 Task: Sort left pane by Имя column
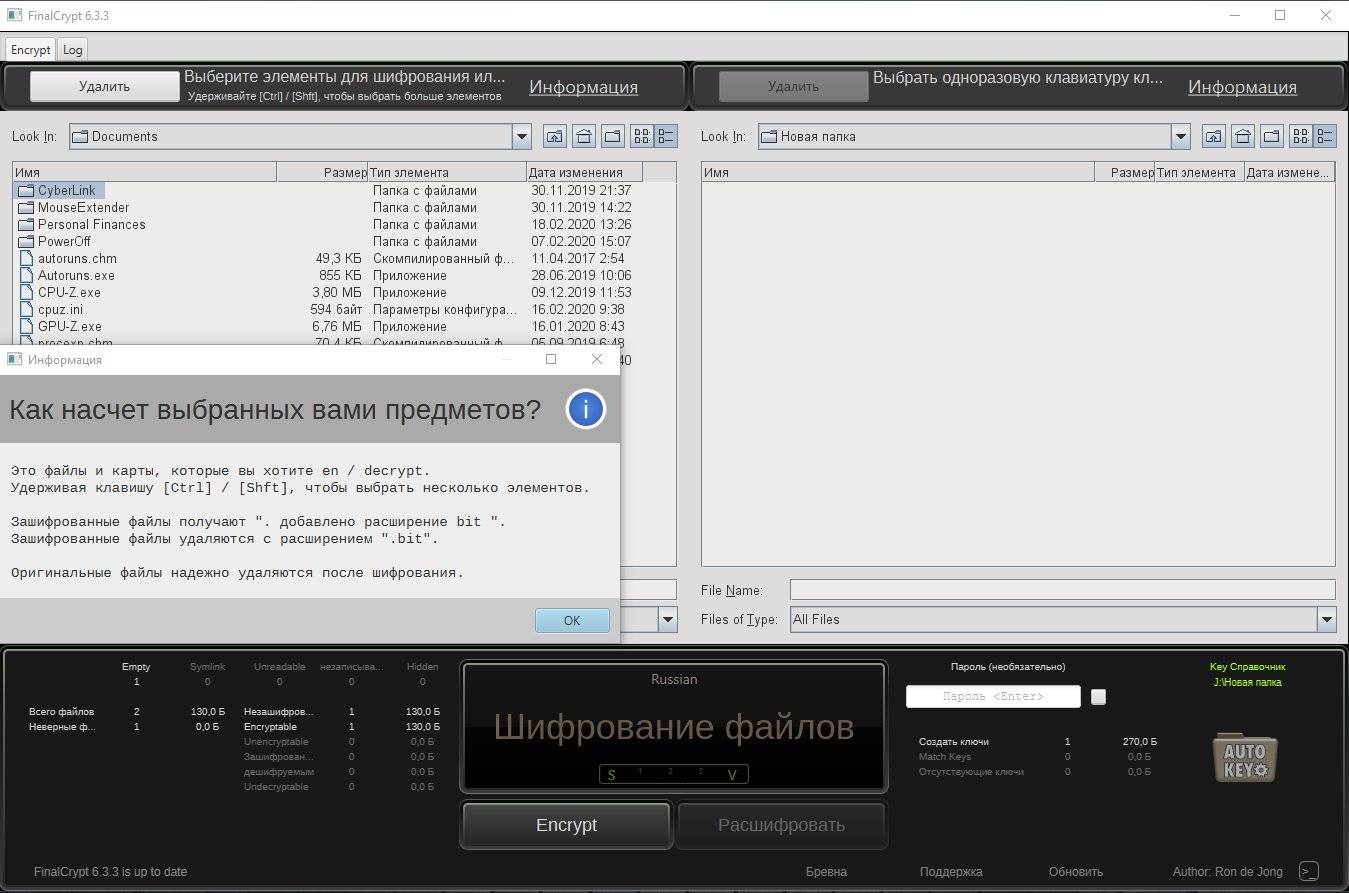[x=144, y=172]
